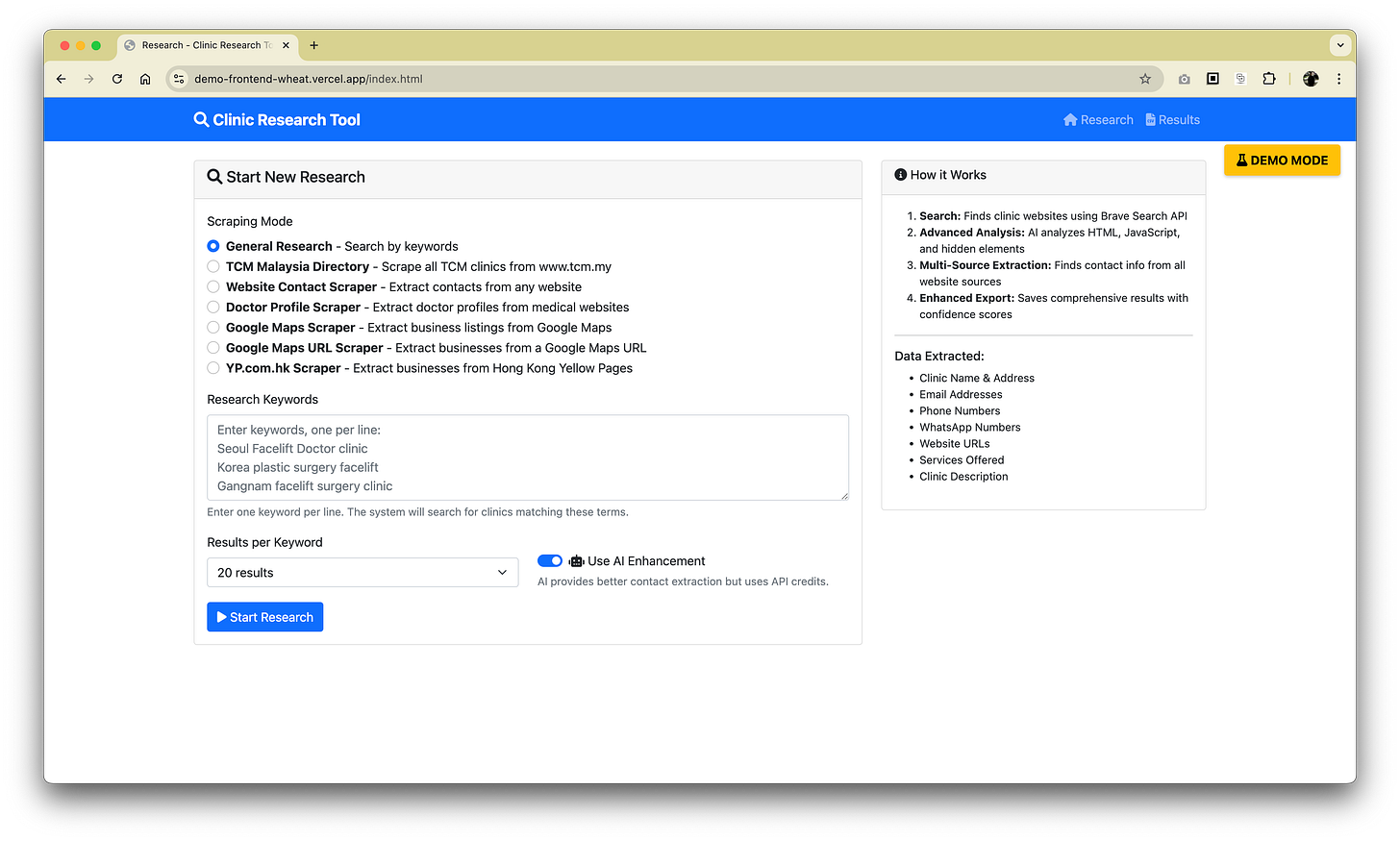Select General Research radio button
Viewport: 1400px width, 841px height.
click(x=213, y=246)
